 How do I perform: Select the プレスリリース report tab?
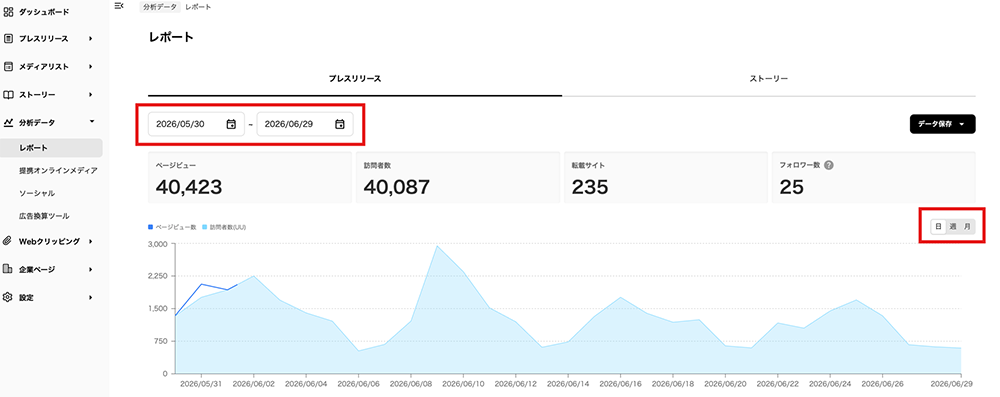355,79
